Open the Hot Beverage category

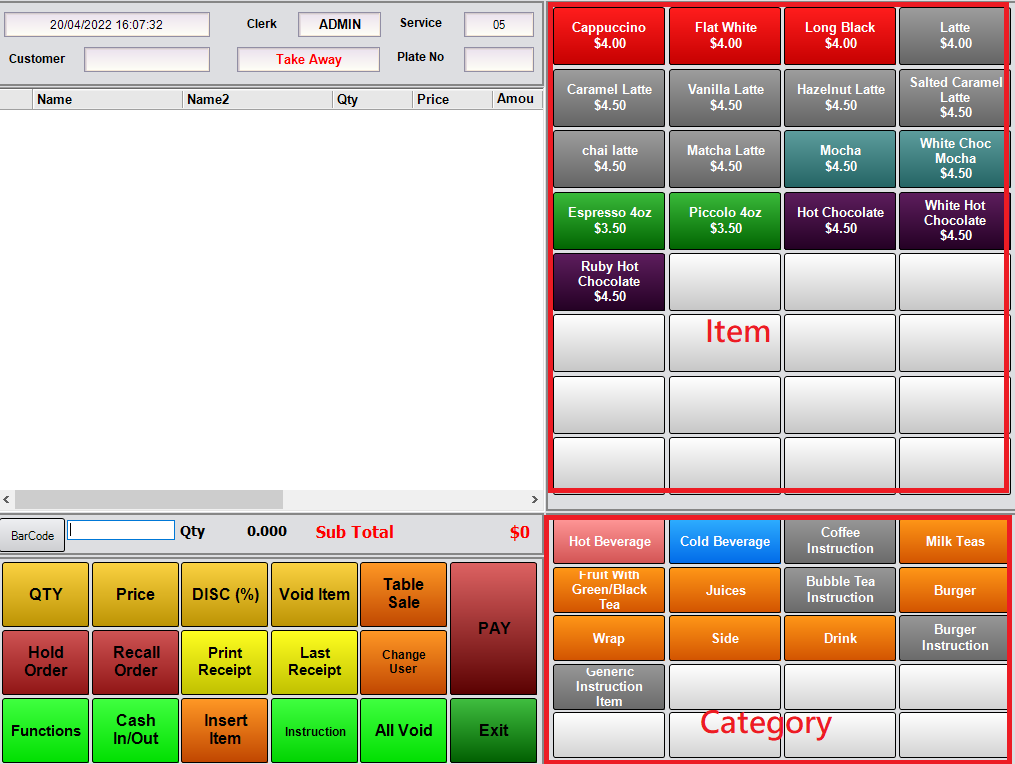[609, 541]
